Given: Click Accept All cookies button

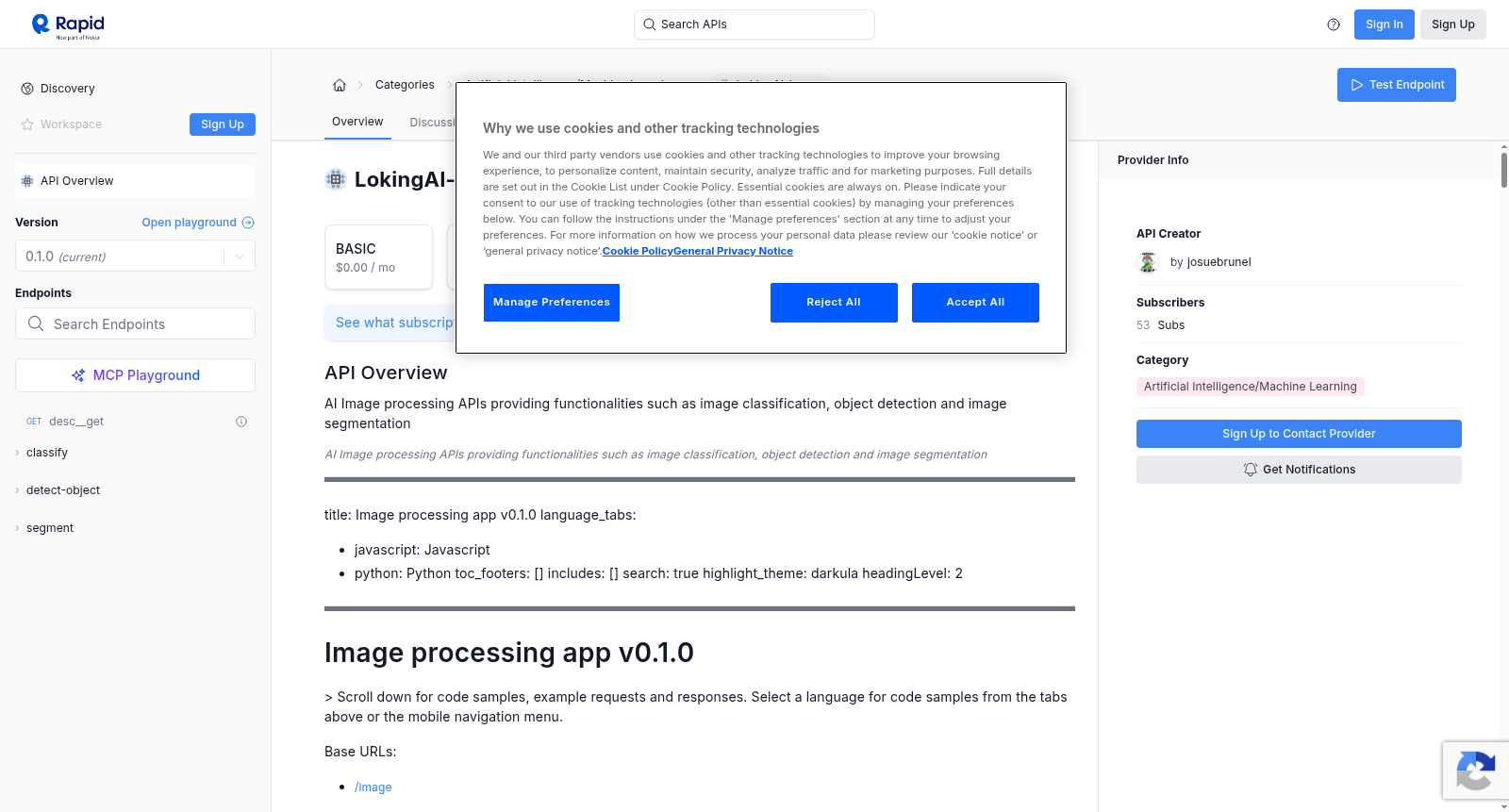Looking at the screenshot, I should click(x=975, y=303).
